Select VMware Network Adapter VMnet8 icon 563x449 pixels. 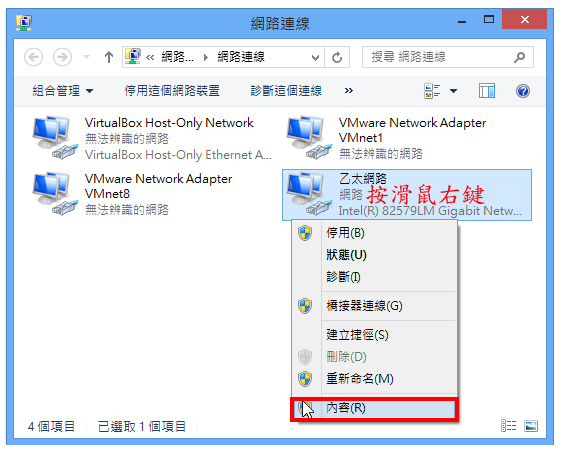[54, 194]
